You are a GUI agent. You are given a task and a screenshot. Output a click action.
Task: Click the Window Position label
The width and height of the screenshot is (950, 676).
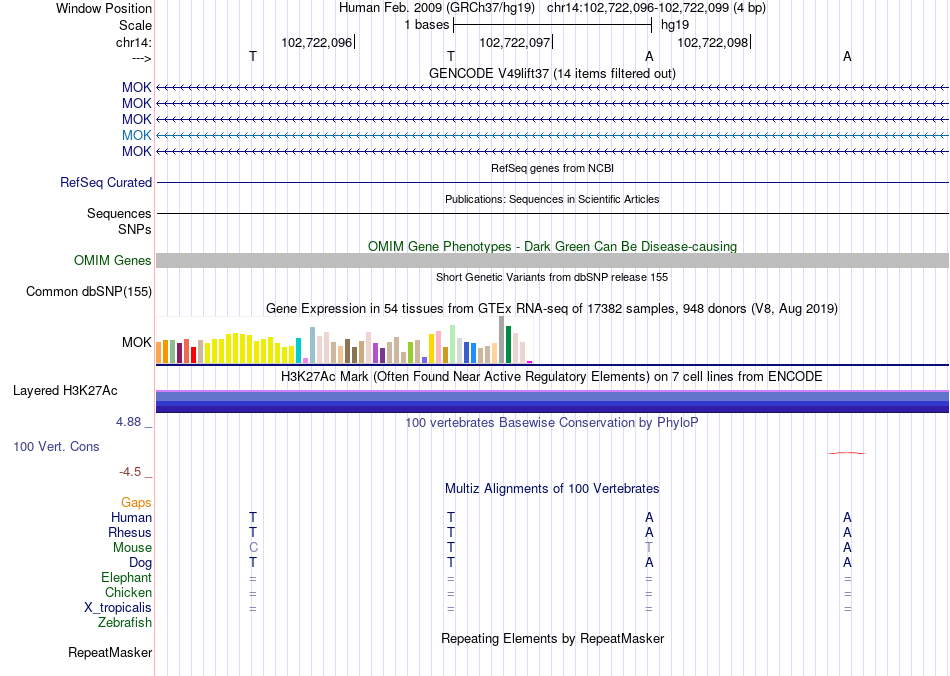point(104,8)
